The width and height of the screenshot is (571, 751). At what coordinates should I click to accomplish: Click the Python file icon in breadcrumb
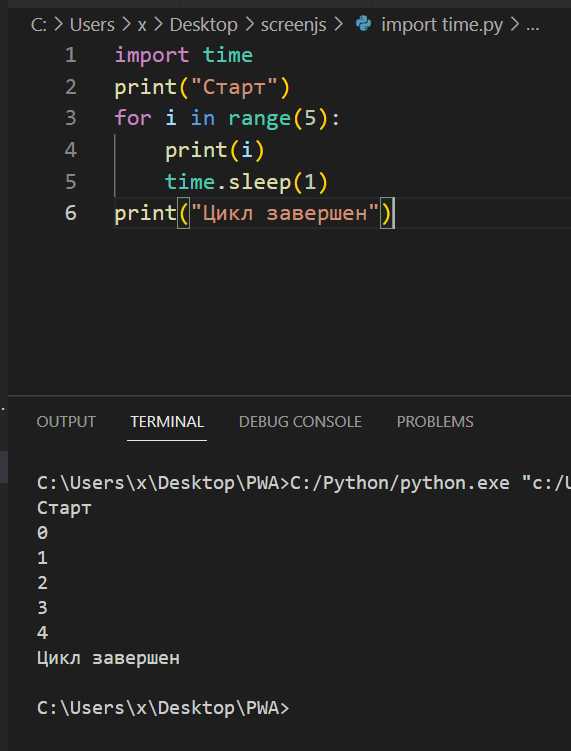click(364, 24)
